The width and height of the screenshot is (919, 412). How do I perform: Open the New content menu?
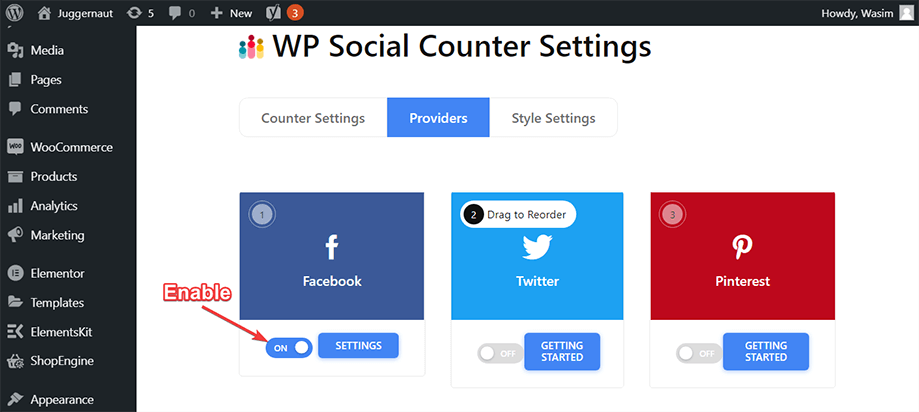232,13
